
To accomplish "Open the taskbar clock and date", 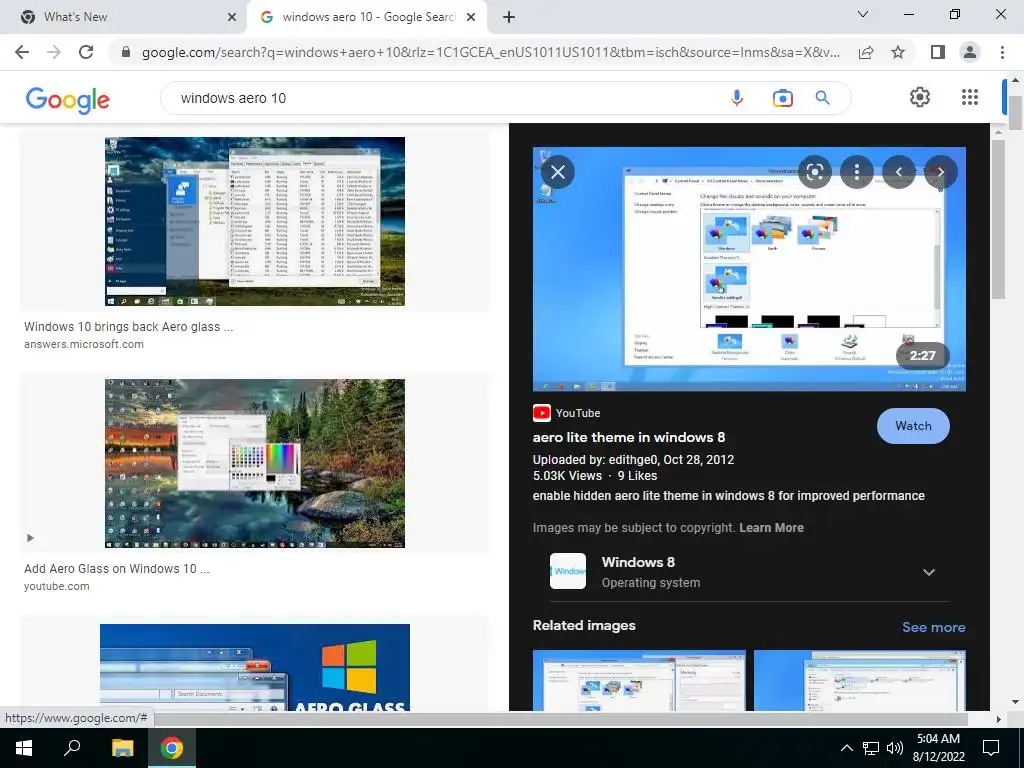I will point(938,748).
